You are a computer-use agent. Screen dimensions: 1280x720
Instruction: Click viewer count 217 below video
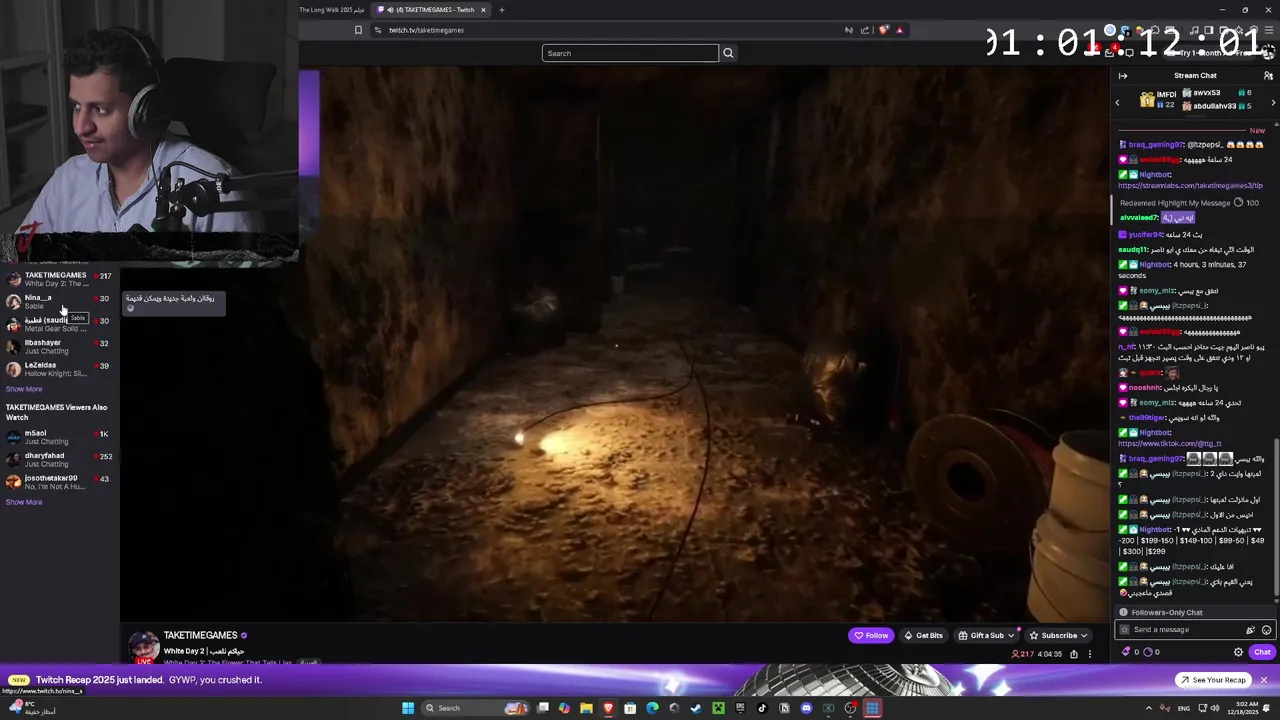click(1022, 654)
